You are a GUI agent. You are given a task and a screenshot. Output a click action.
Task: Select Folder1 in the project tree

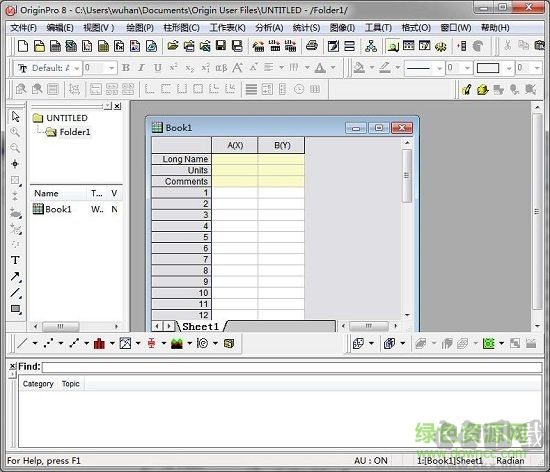(75, 132)
